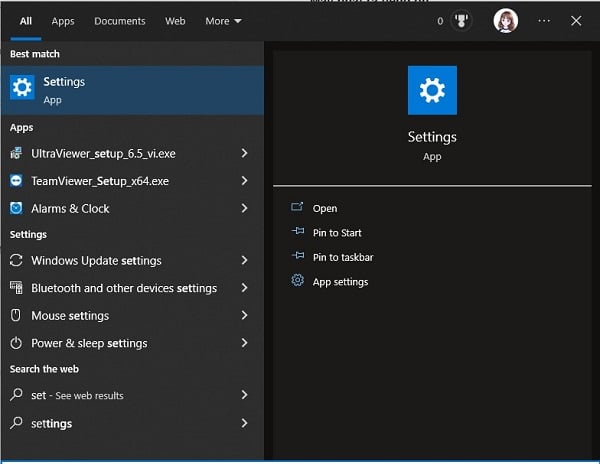Click the large Settings gear icon in preview pane
Viewport: 600px width, 464px height.
(432, 91)
